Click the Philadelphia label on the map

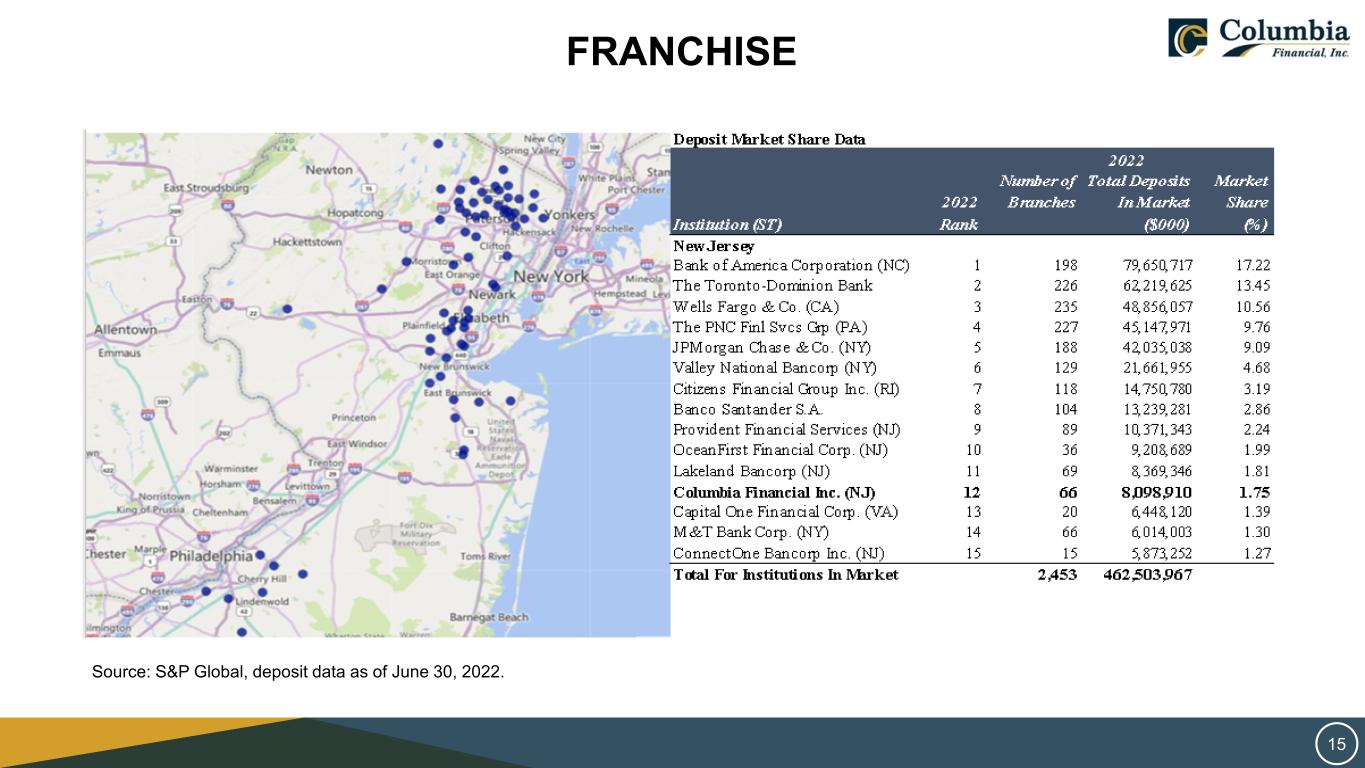coord(211,555)
